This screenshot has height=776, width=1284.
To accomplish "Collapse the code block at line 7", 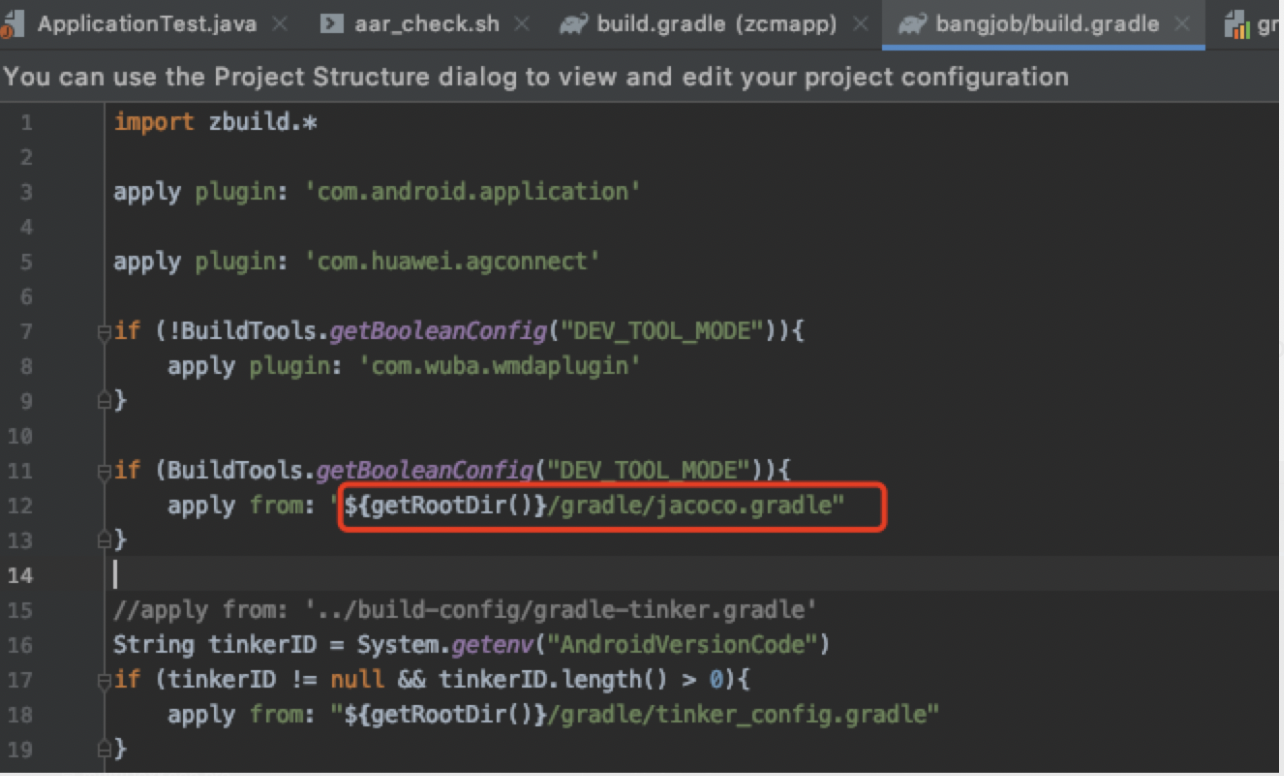I will click(104, 331).
